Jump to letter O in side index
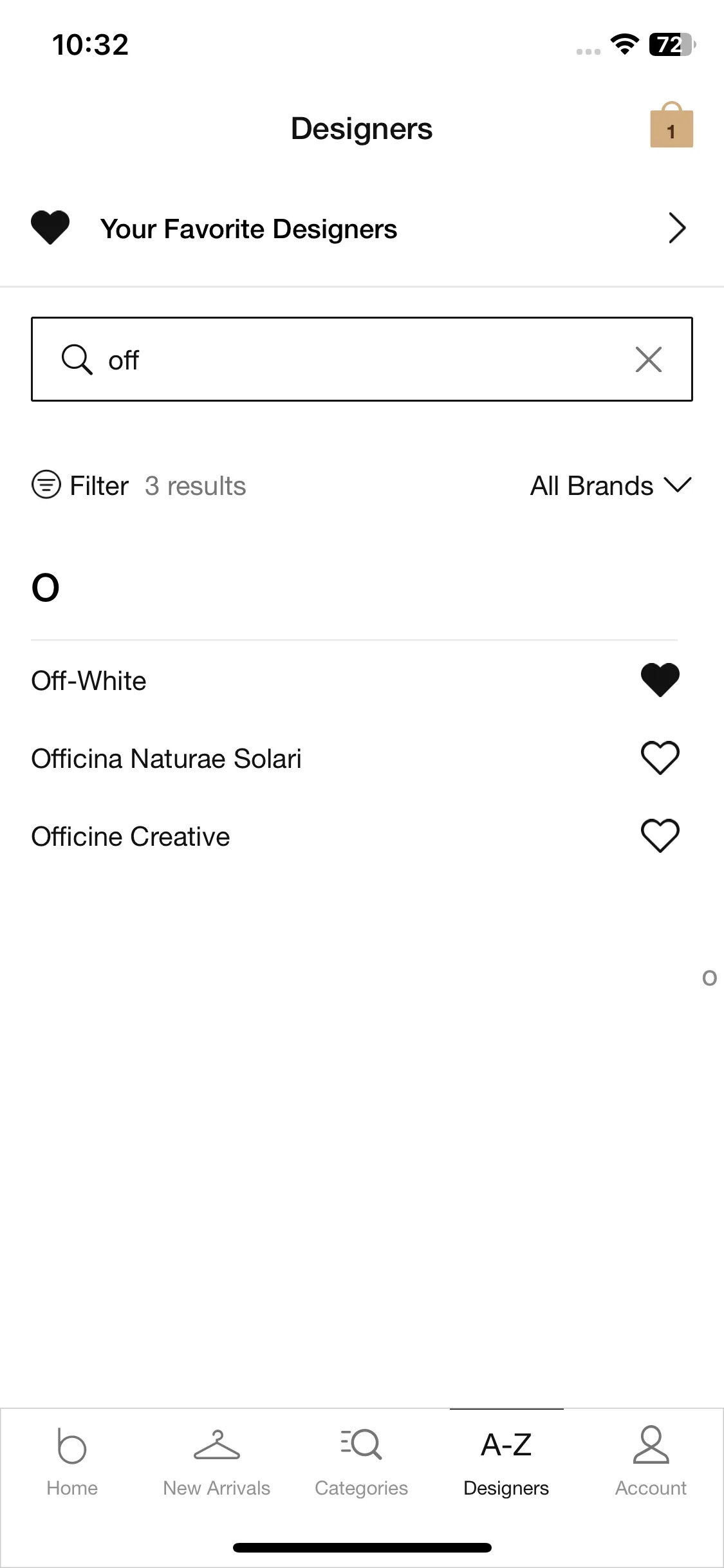This screenshot has height=1568, width=724. click(x=709, y=978)
